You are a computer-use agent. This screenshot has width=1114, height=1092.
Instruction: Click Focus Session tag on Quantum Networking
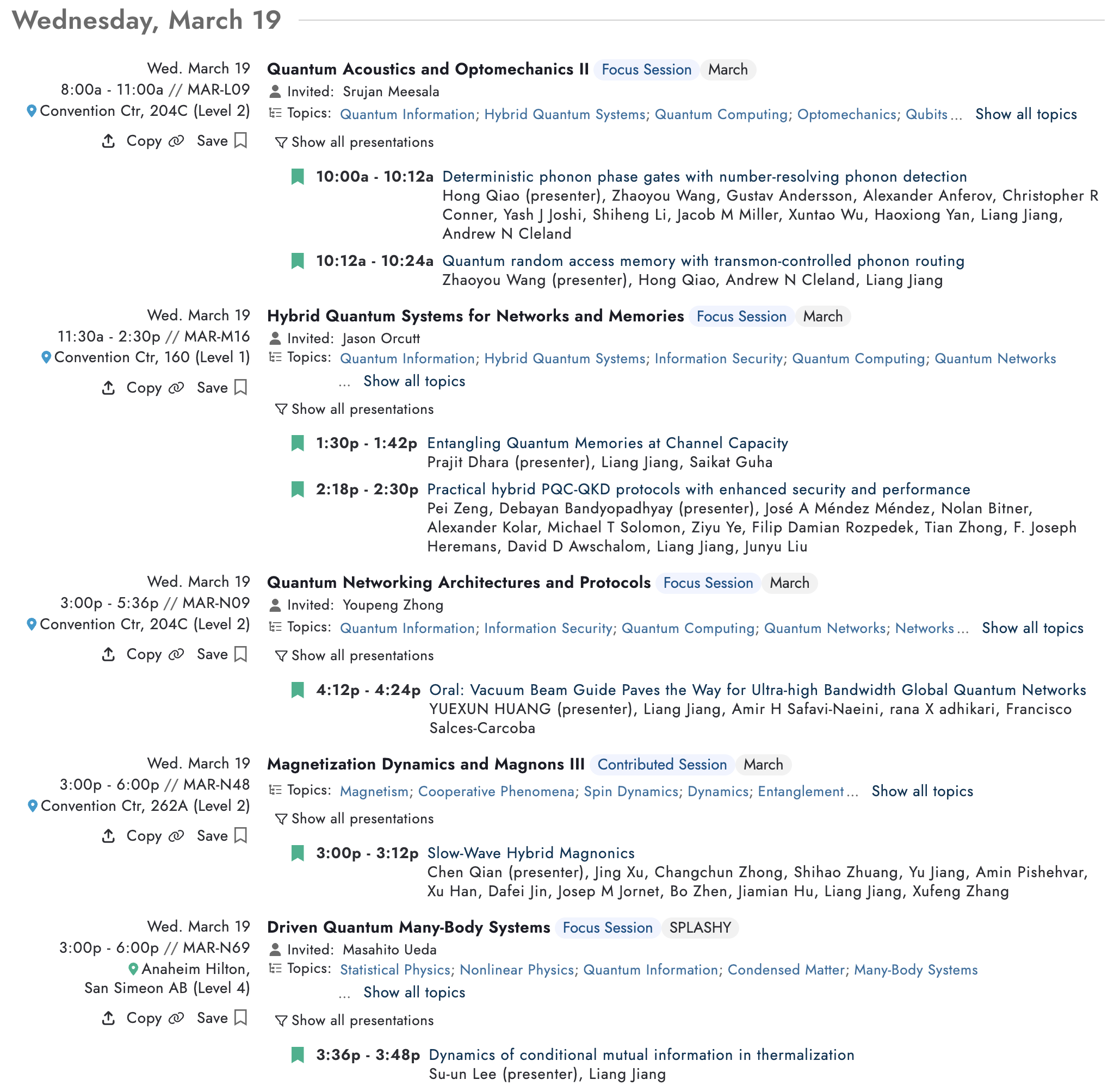pos(708,584)
